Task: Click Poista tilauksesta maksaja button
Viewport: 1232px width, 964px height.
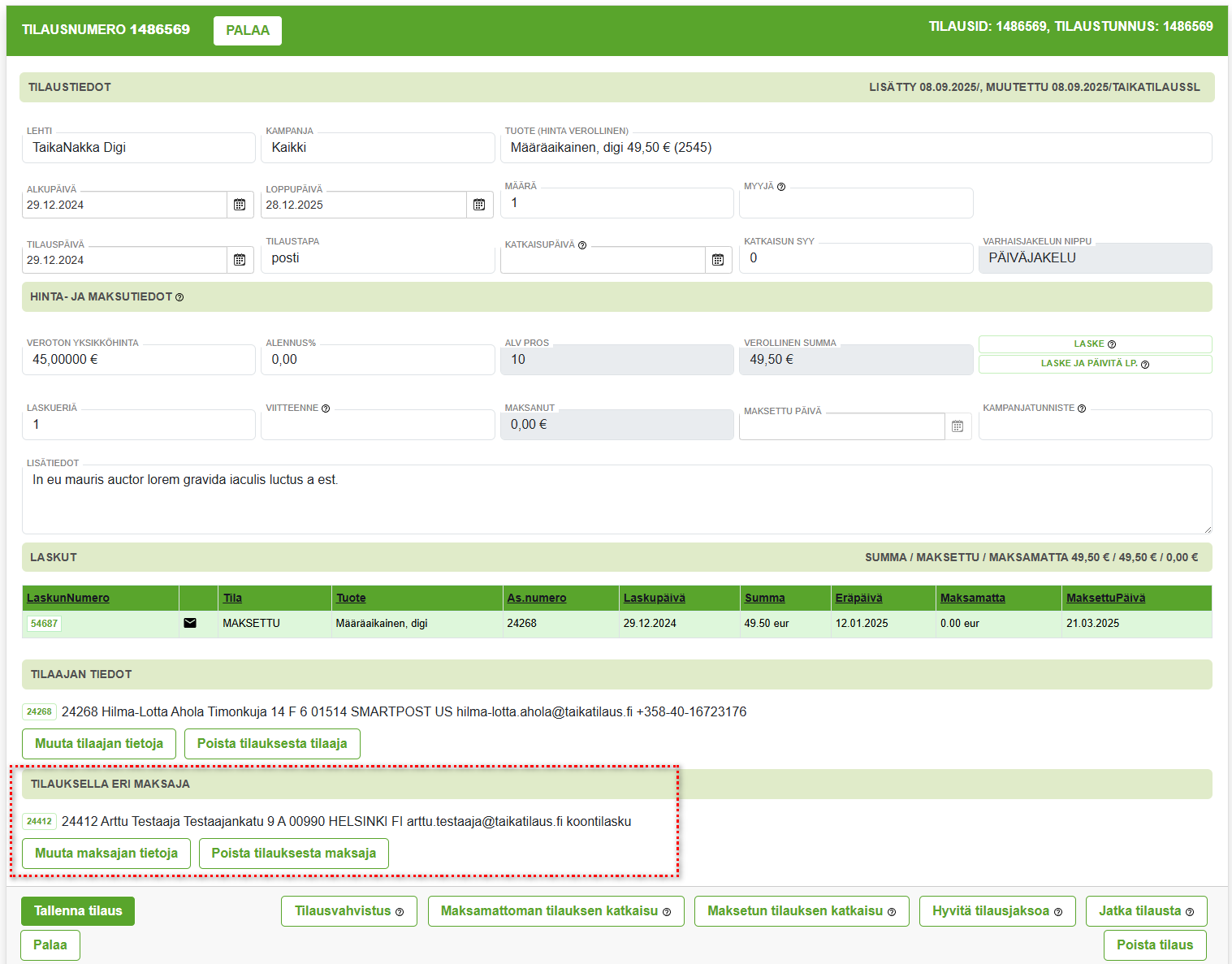Action: [x=293, y=854]
